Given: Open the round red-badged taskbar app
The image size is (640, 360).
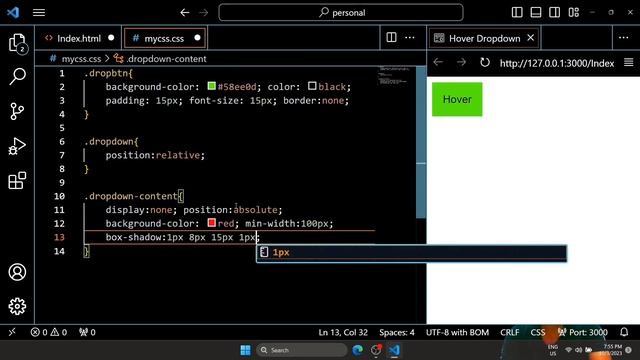Looking at the screenshot, I should click(376, 350).
